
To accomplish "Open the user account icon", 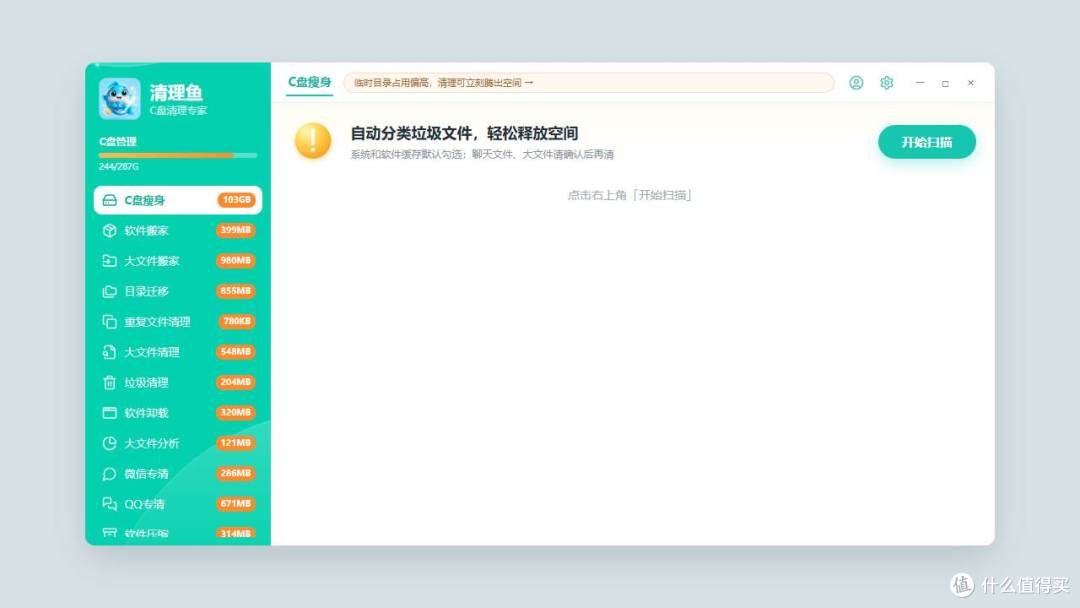I will pyautogui.click(x=856, y=83).
